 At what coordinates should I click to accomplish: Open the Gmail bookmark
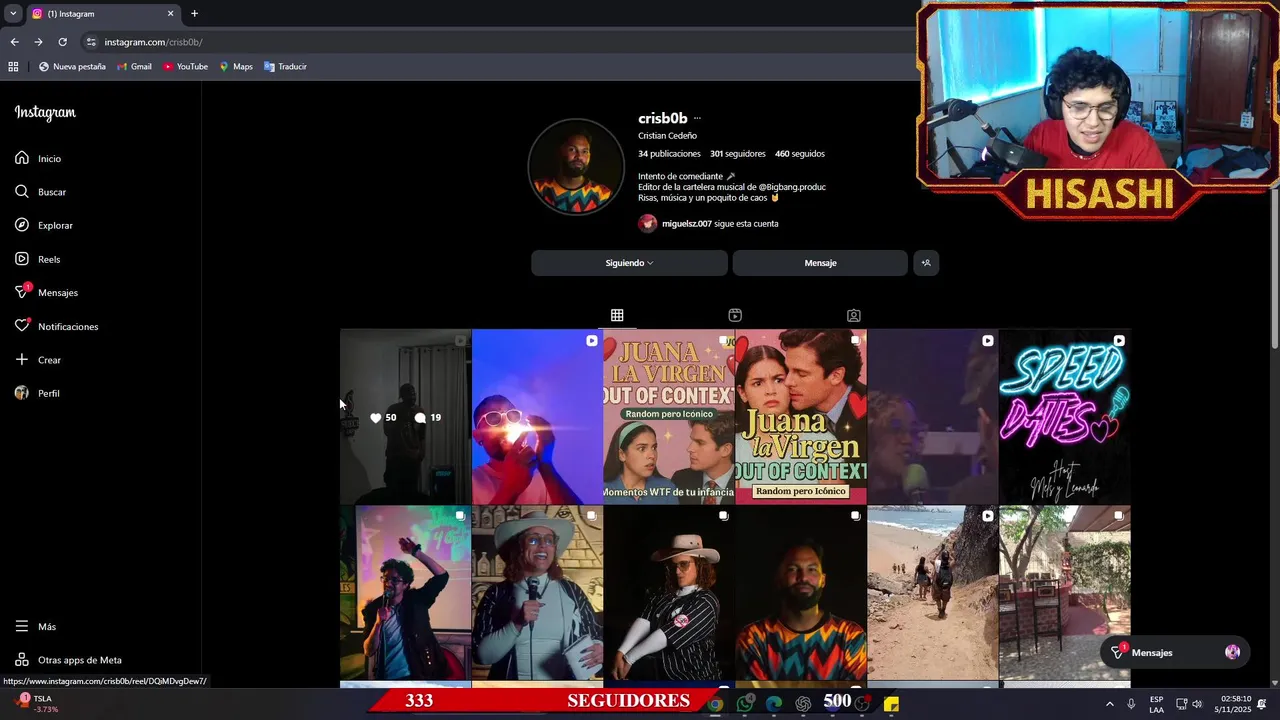coord(135,67)
